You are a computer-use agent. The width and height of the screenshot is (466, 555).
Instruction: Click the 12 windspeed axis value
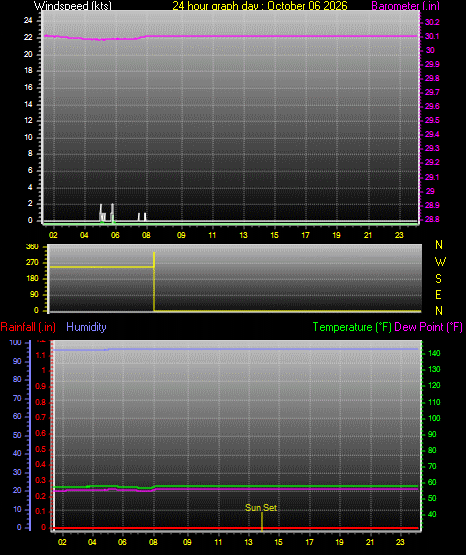pyautogui.click(x=28, y=120)
